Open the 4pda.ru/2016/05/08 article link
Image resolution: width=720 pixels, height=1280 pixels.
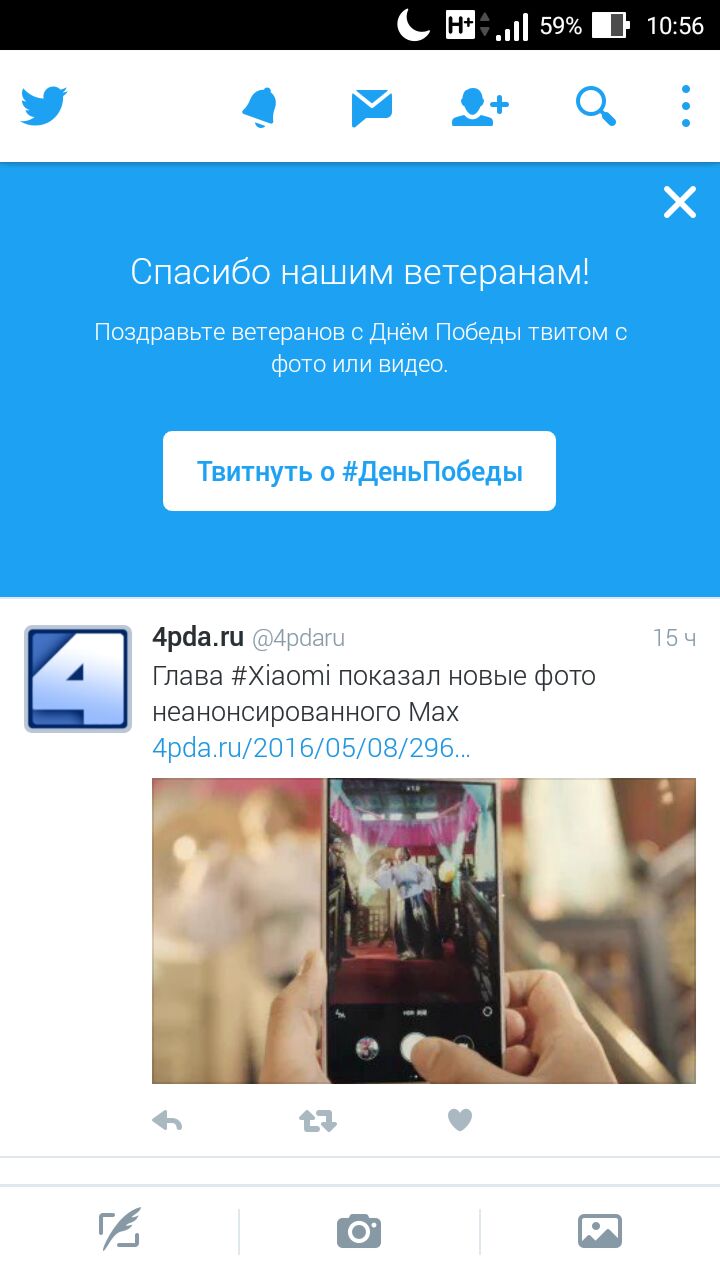[x=311, y=748]
